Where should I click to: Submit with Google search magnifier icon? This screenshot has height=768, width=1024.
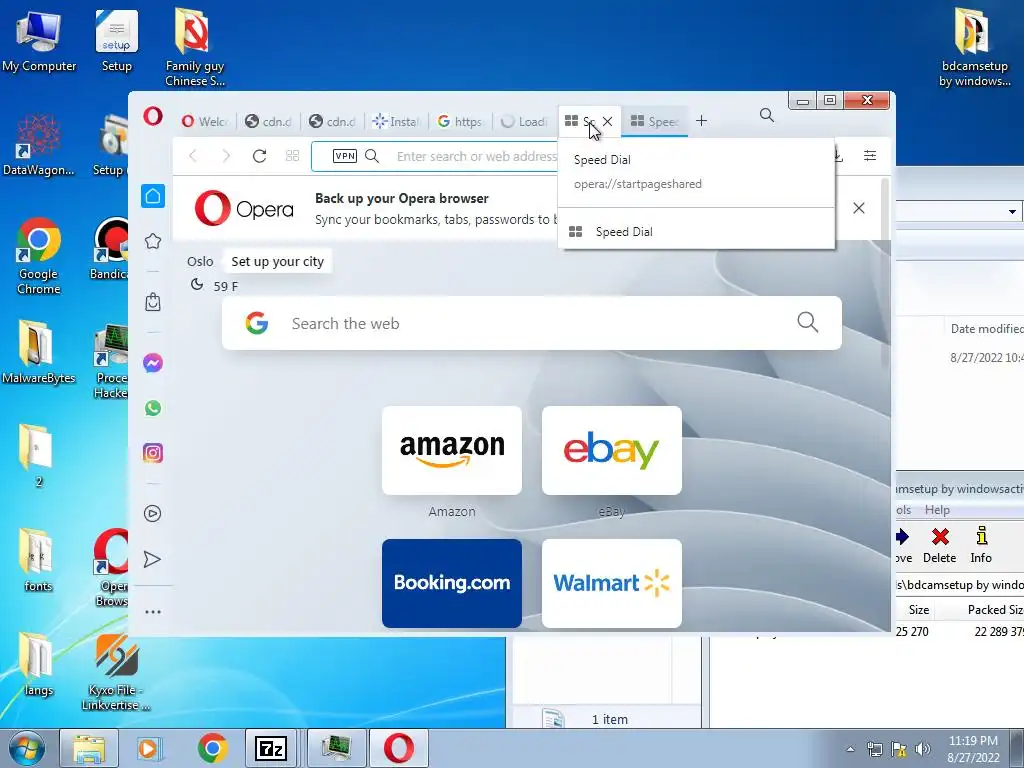[808, 322]
